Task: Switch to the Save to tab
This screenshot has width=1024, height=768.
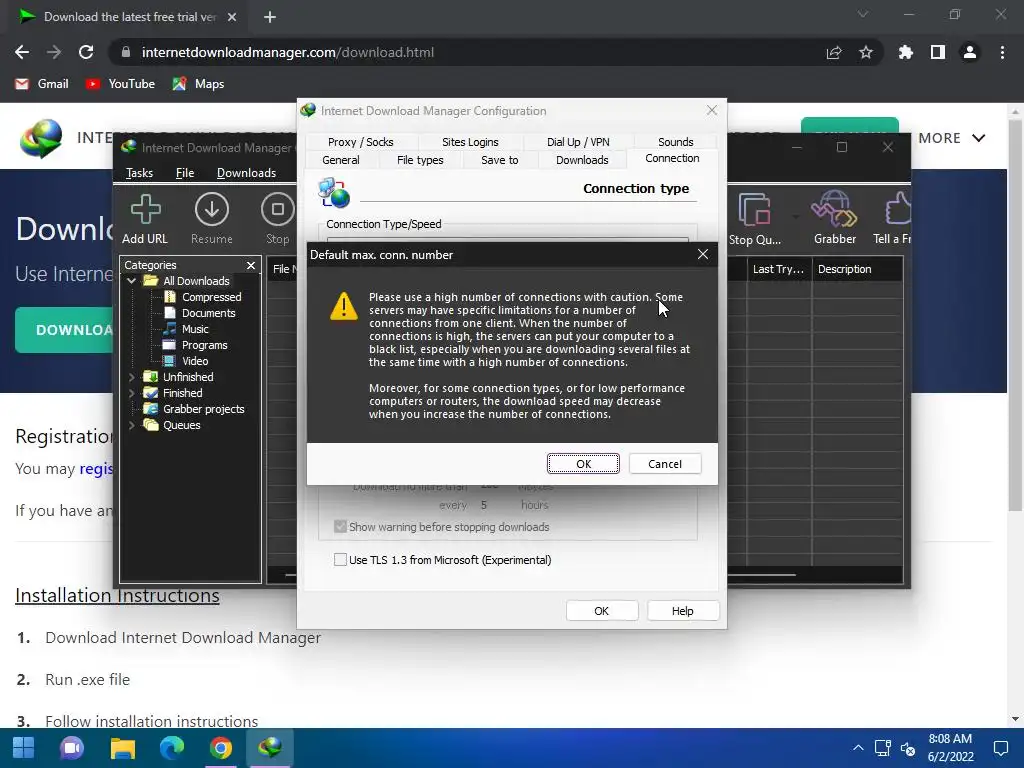Action: click(500, 160)
